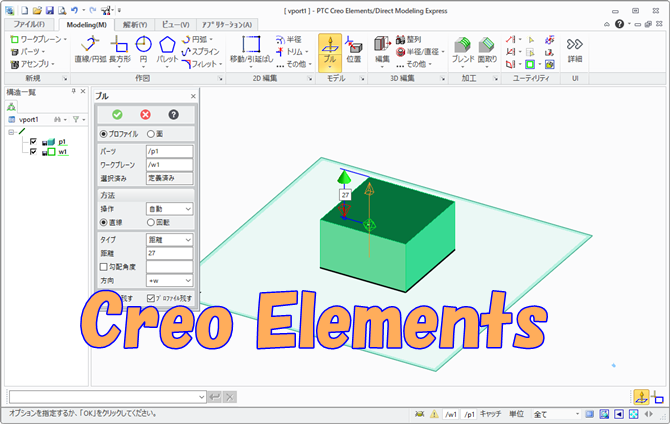Toggle the プロファイル残す checkbox
Screen dimensions: 670x424
(150, 298)
